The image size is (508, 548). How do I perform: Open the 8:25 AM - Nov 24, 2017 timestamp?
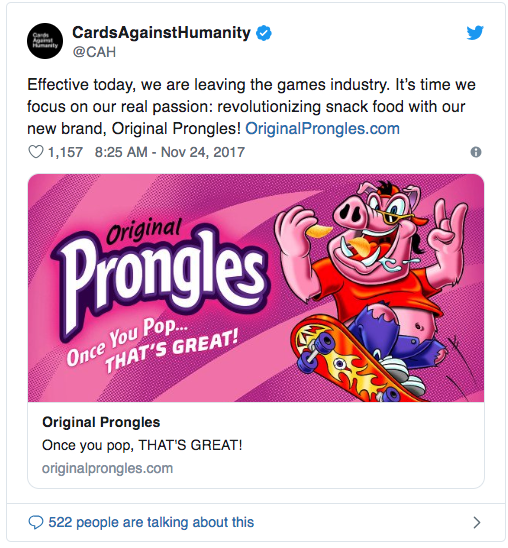[170, 152]
